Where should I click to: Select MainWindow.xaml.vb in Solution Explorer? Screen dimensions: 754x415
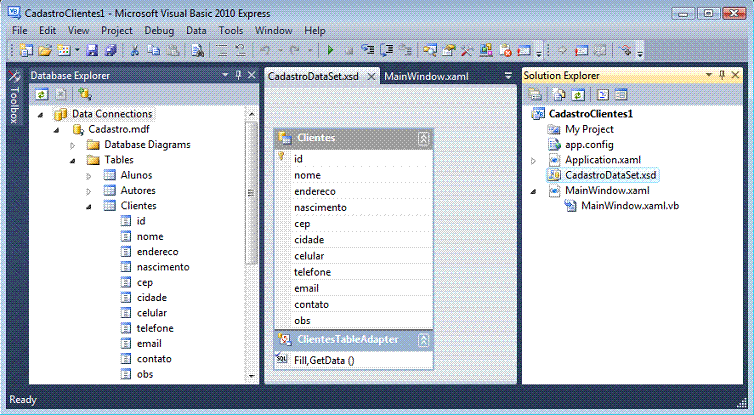629,206
